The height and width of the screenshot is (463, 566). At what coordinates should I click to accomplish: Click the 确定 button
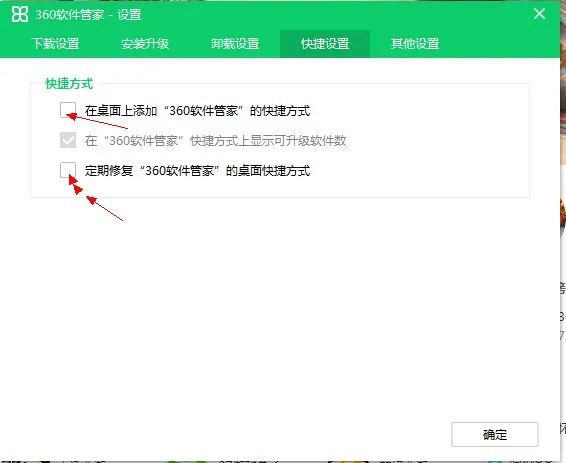pyautogui.click(x=495, y=434)
